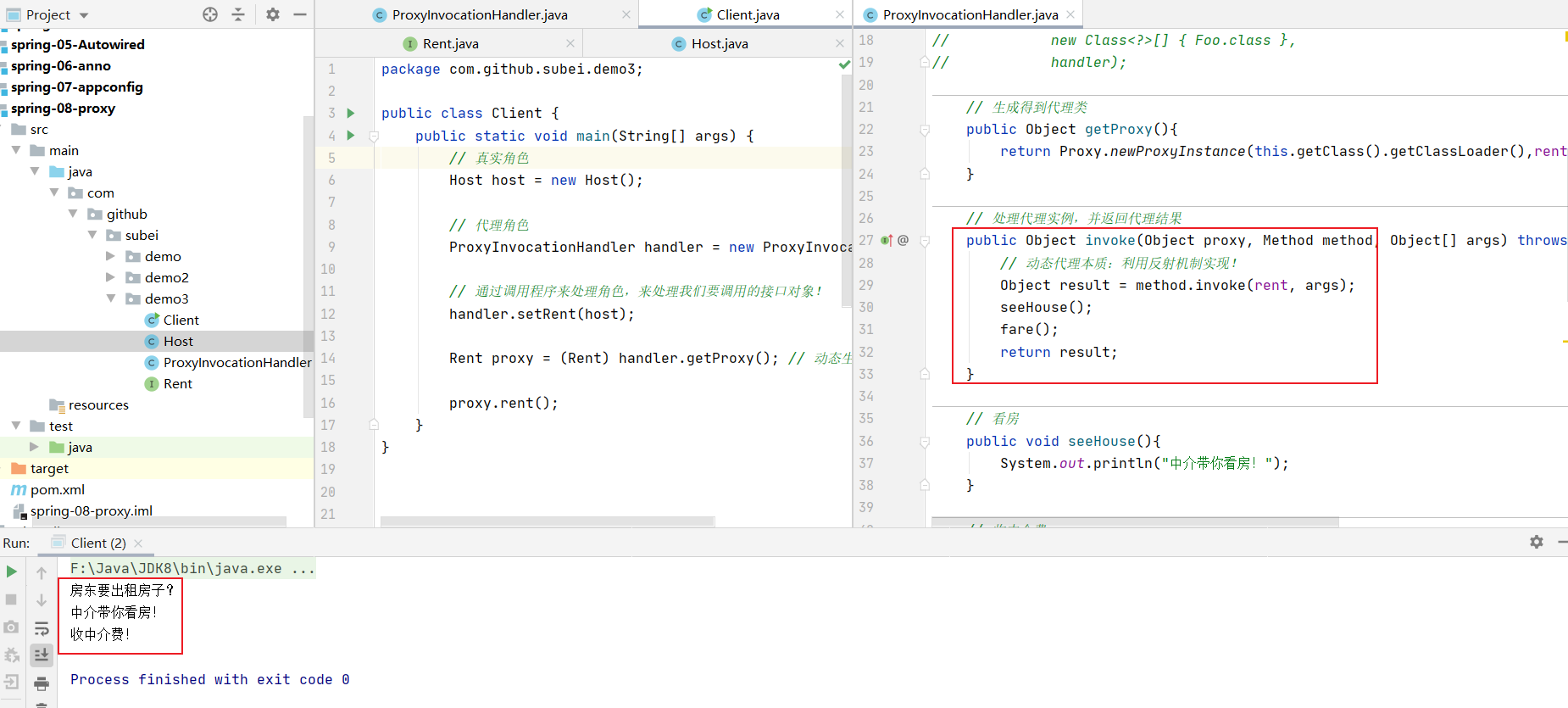The width and height of the screenshot is (1568, 708).
Task: Click the Run panel settings gear
Action: (x=1536, y=542)
